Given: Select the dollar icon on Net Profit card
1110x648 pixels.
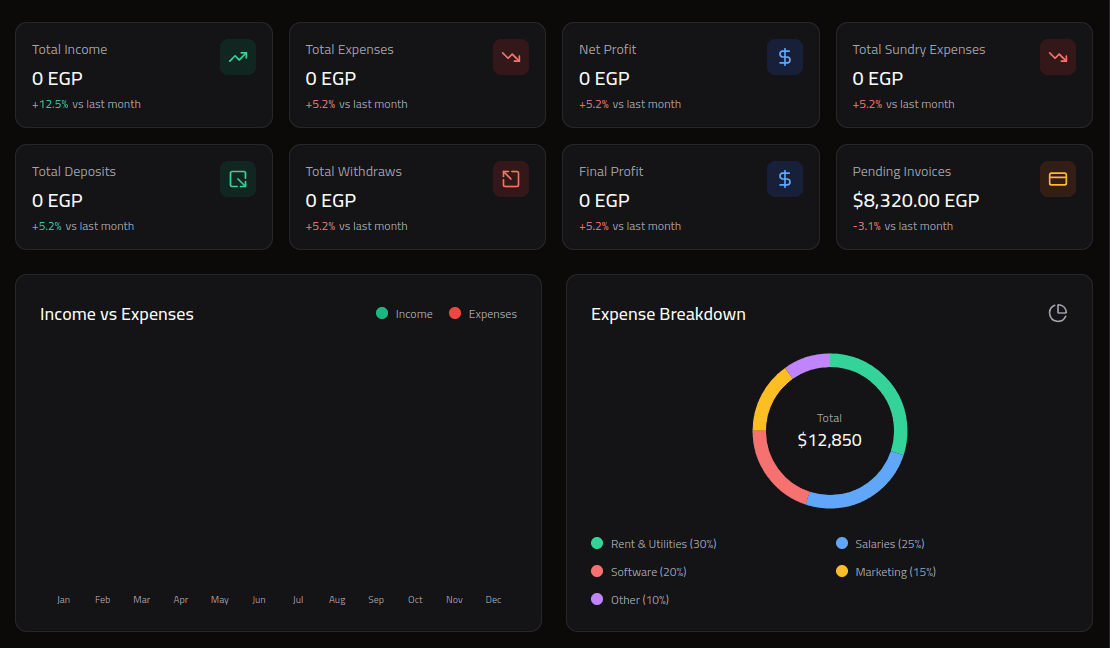Looking at the screenshot, I should (785, 57).
